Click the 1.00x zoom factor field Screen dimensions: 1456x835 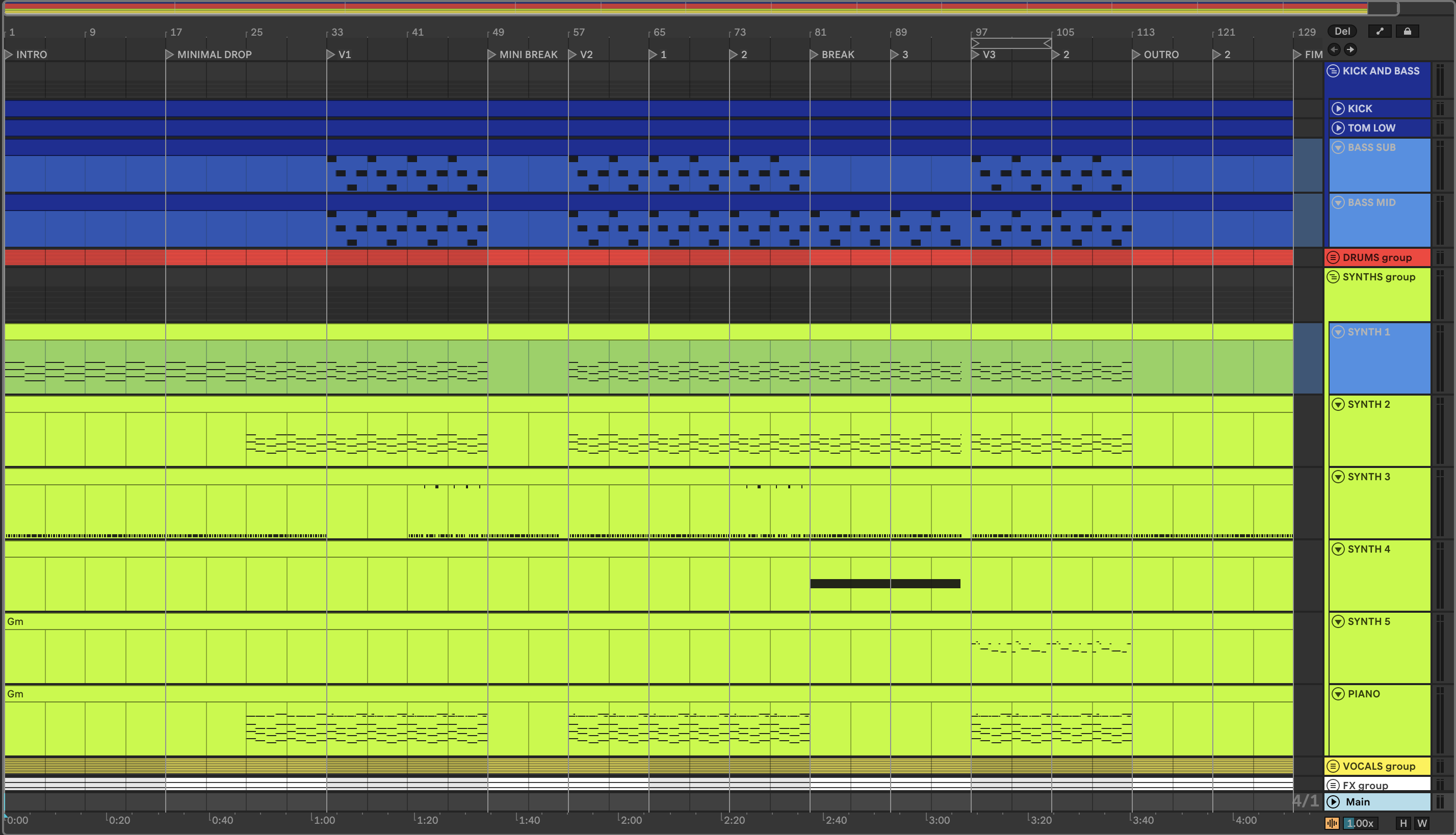(1360, 823)
